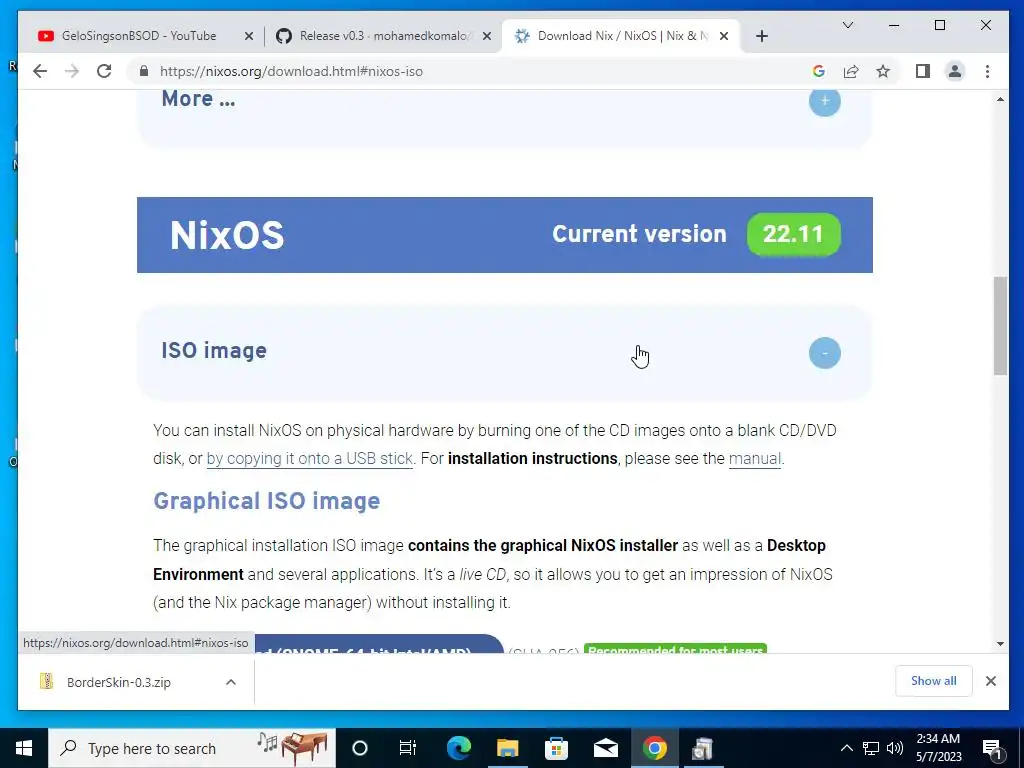Reload the current page
The height and width of the screenshot is (768, 1024).
104,71
